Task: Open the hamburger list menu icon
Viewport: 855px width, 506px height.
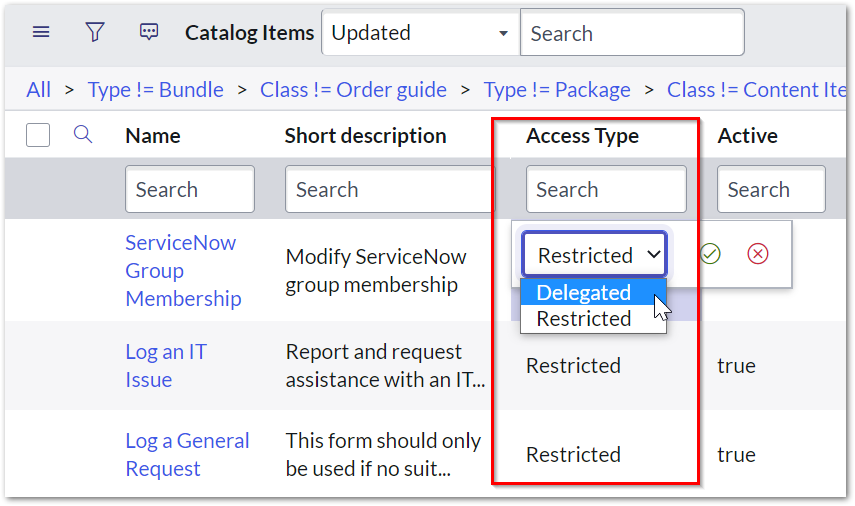Action: click(41, 33)
